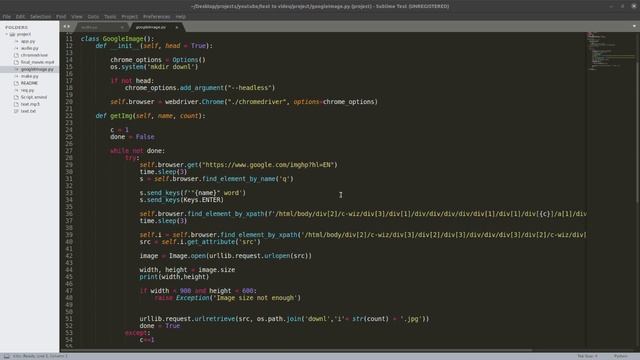Click the google.com URL string
Image resolution: width=640 pixels, height=360 pixels.
click(x=268, y=165)
